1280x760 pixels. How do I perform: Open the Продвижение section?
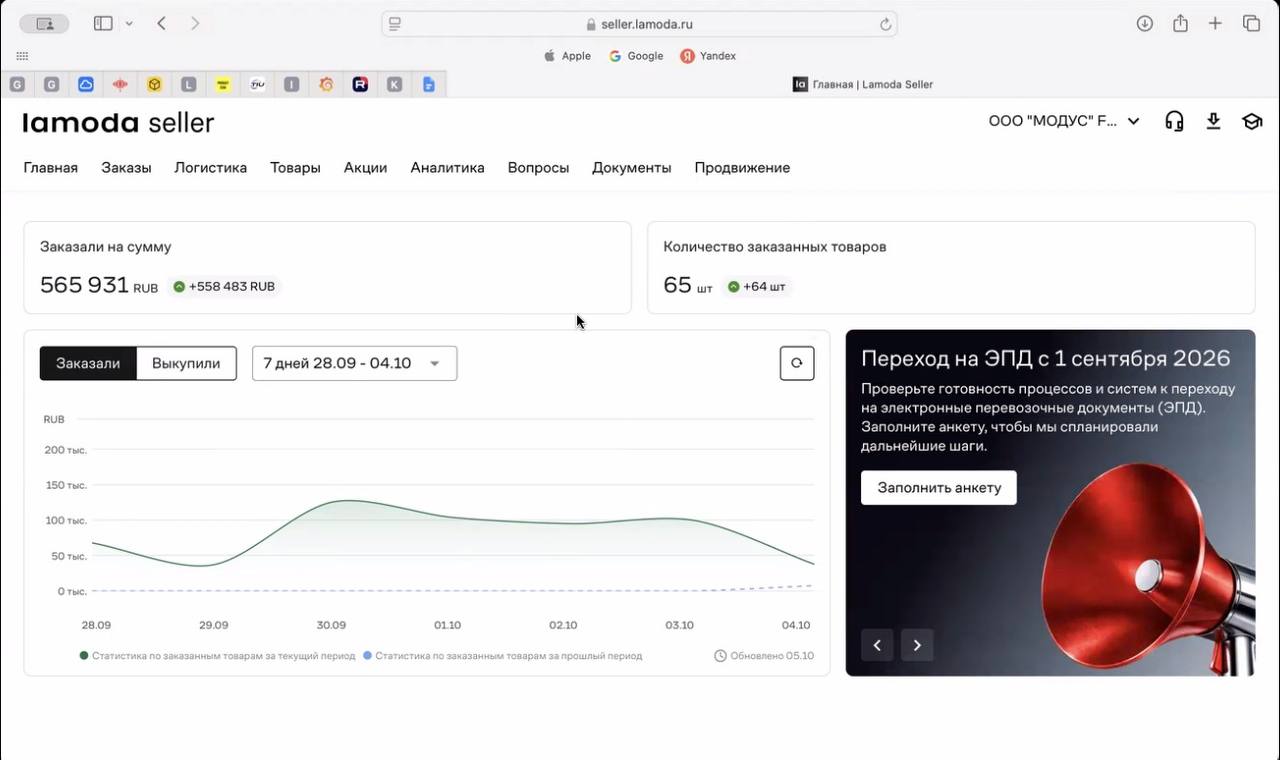[742, 168]
